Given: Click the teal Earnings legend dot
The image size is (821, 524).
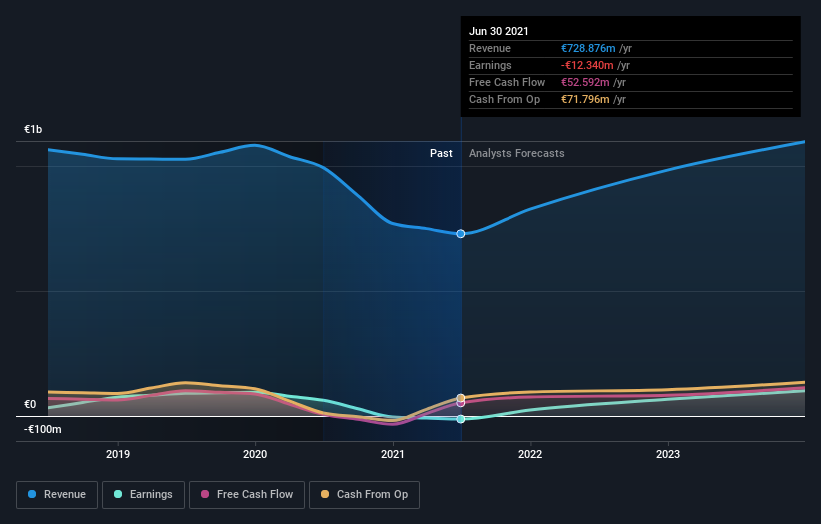Looking at the screenshot, I should coord(118,494).
